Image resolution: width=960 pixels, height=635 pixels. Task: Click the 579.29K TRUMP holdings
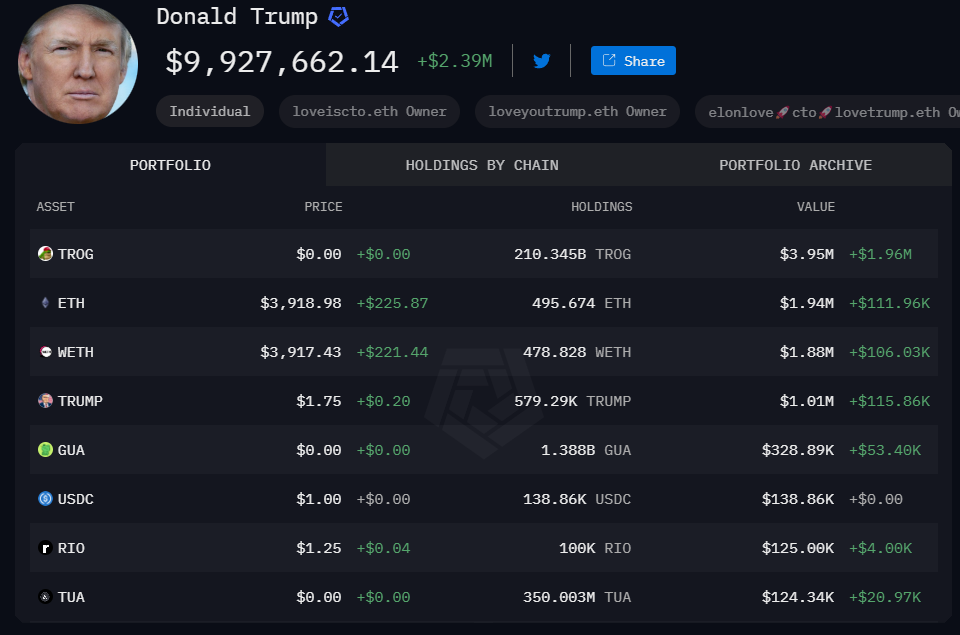572,401
